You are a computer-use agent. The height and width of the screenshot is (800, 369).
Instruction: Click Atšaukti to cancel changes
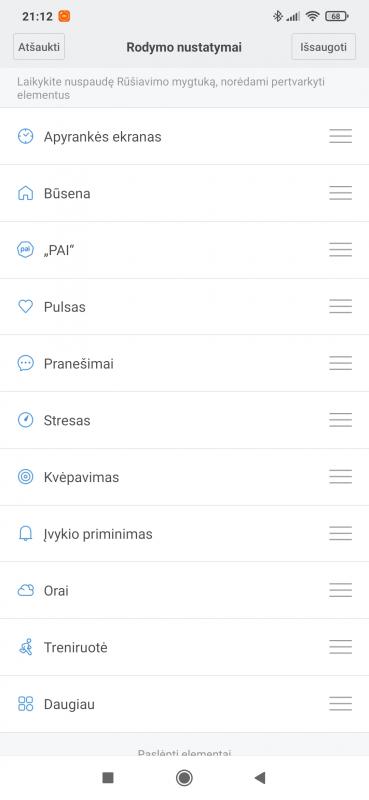click(39, 47)
